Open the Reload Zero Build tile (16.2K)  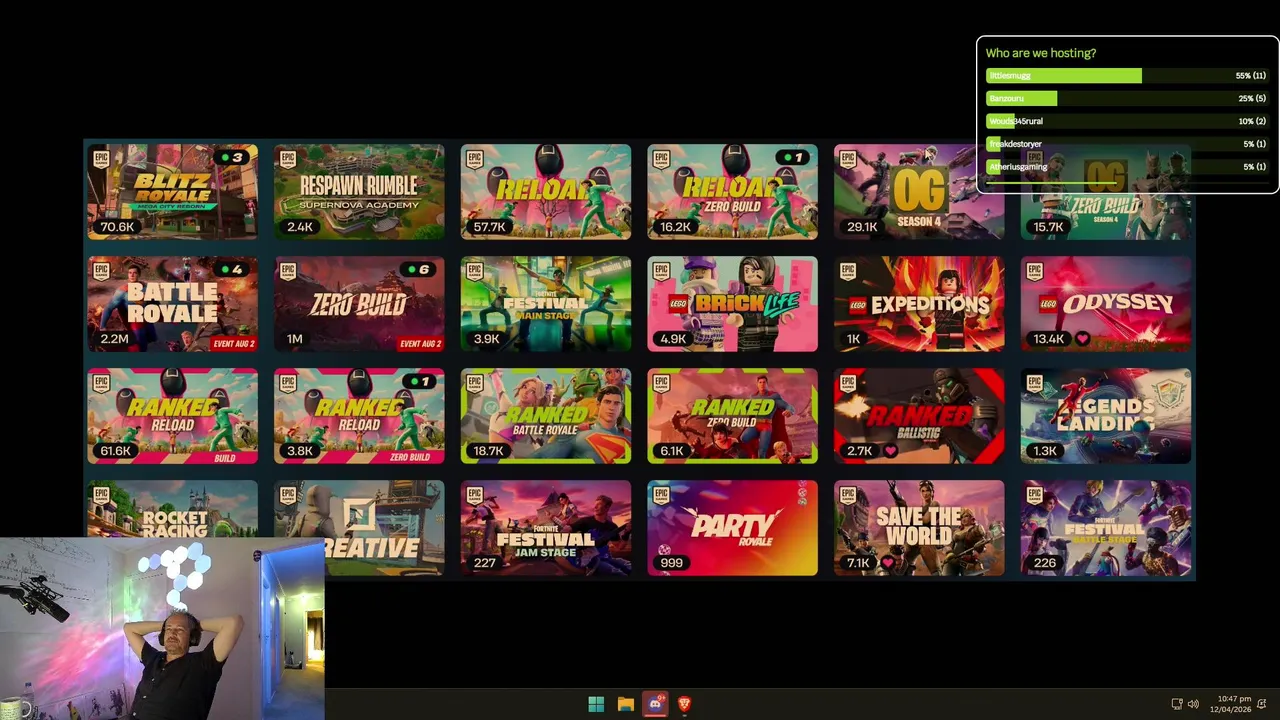coord(732,192)
